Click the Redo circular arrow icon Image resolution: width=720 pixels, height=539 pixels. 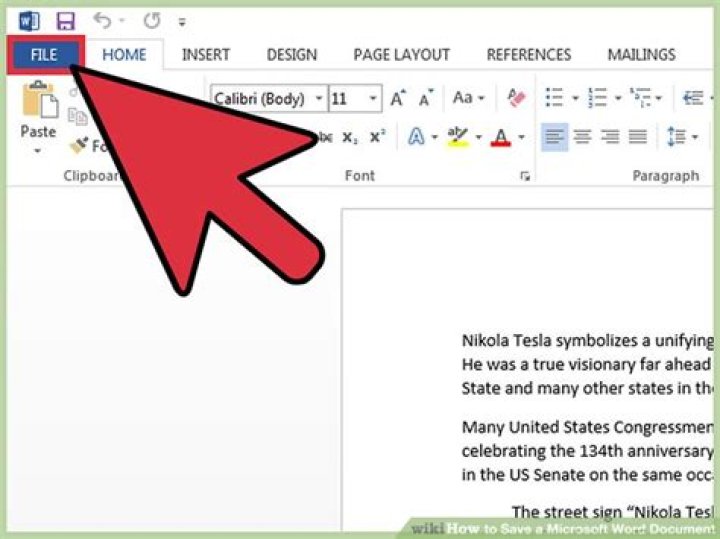(152, 21)
